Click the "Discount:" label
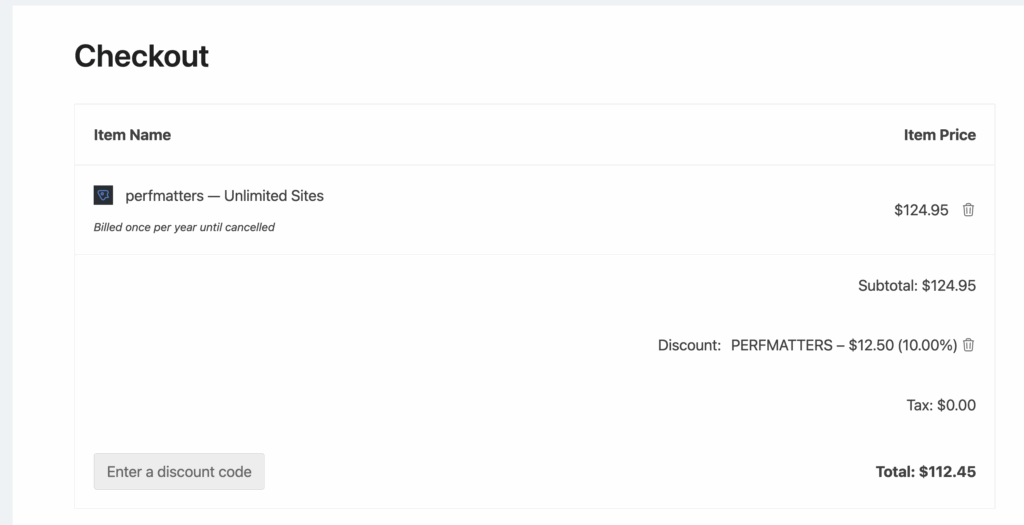Screen dimensions: 1024x525 (689, 345)
